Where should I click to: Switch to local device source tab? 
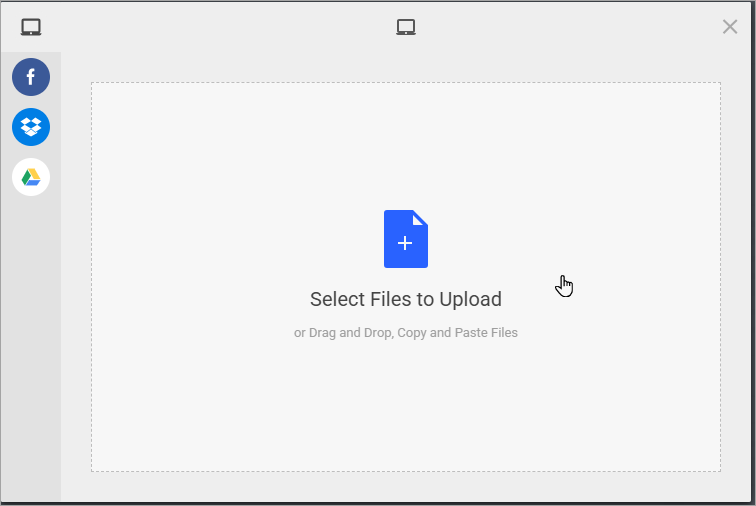point(31,27)
